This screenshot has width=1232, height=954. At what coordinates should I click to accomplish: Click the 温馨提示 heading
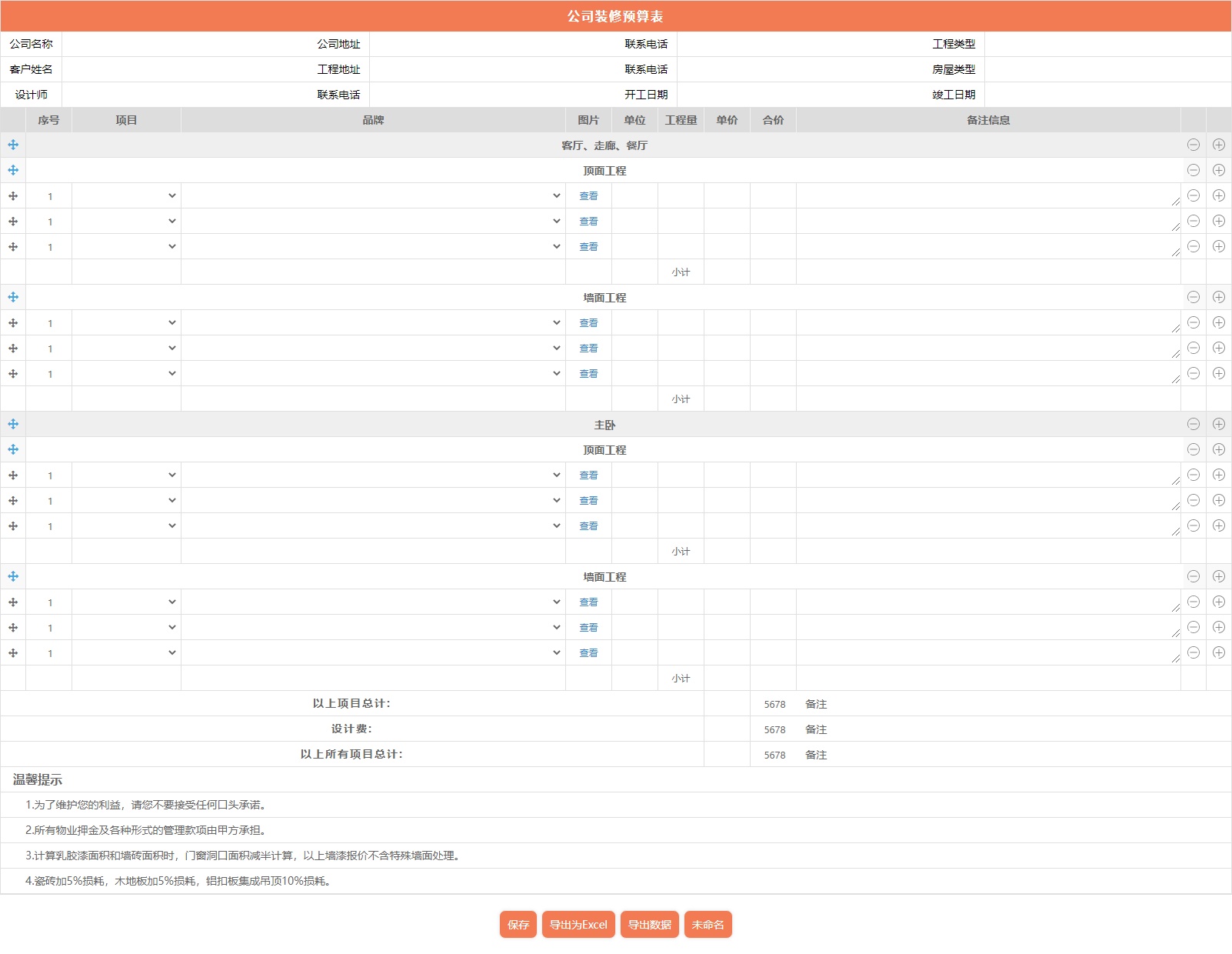click(x=38, y=779)
